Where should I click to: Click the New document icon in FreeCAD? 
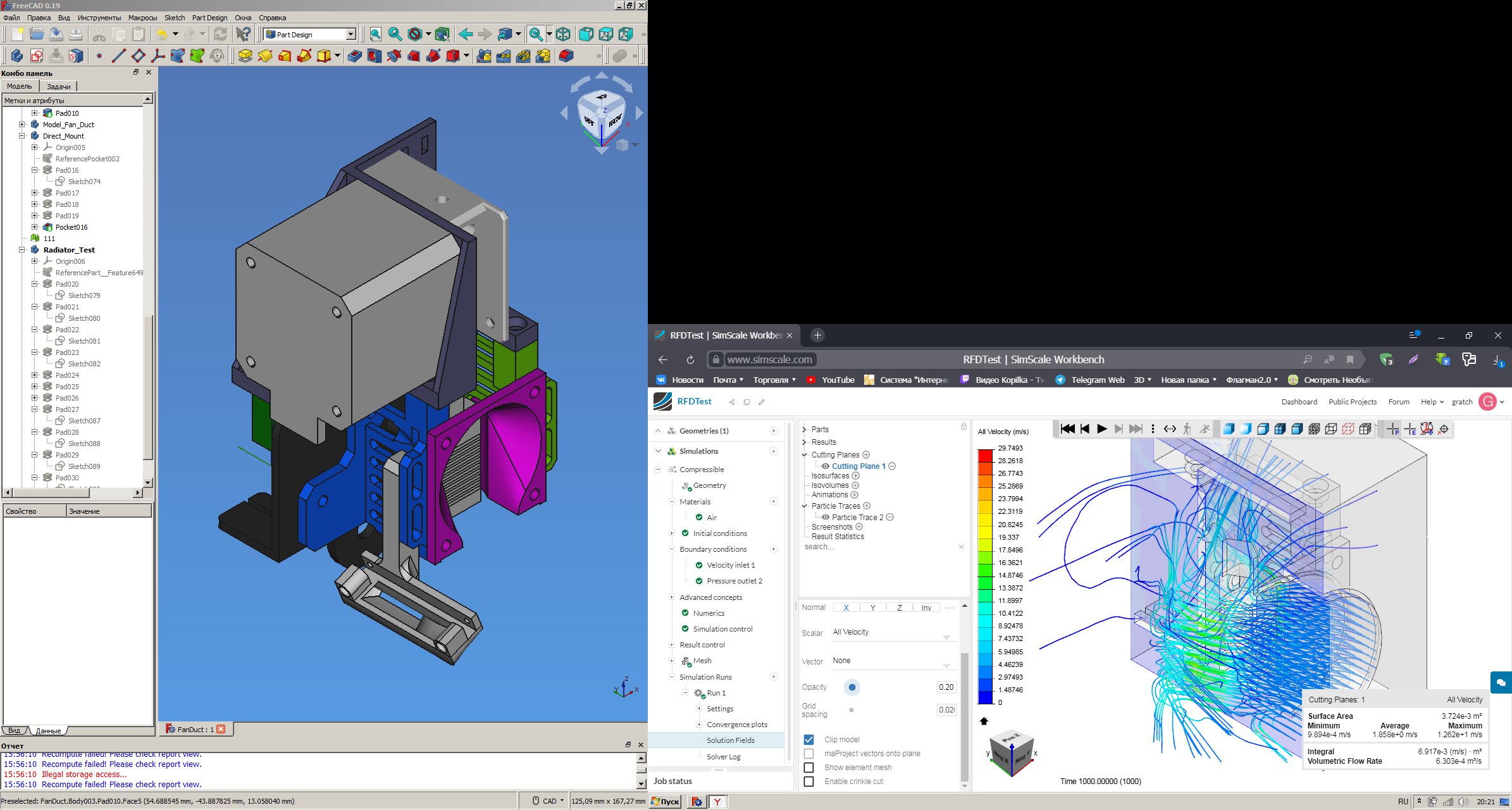pos(17,34)
